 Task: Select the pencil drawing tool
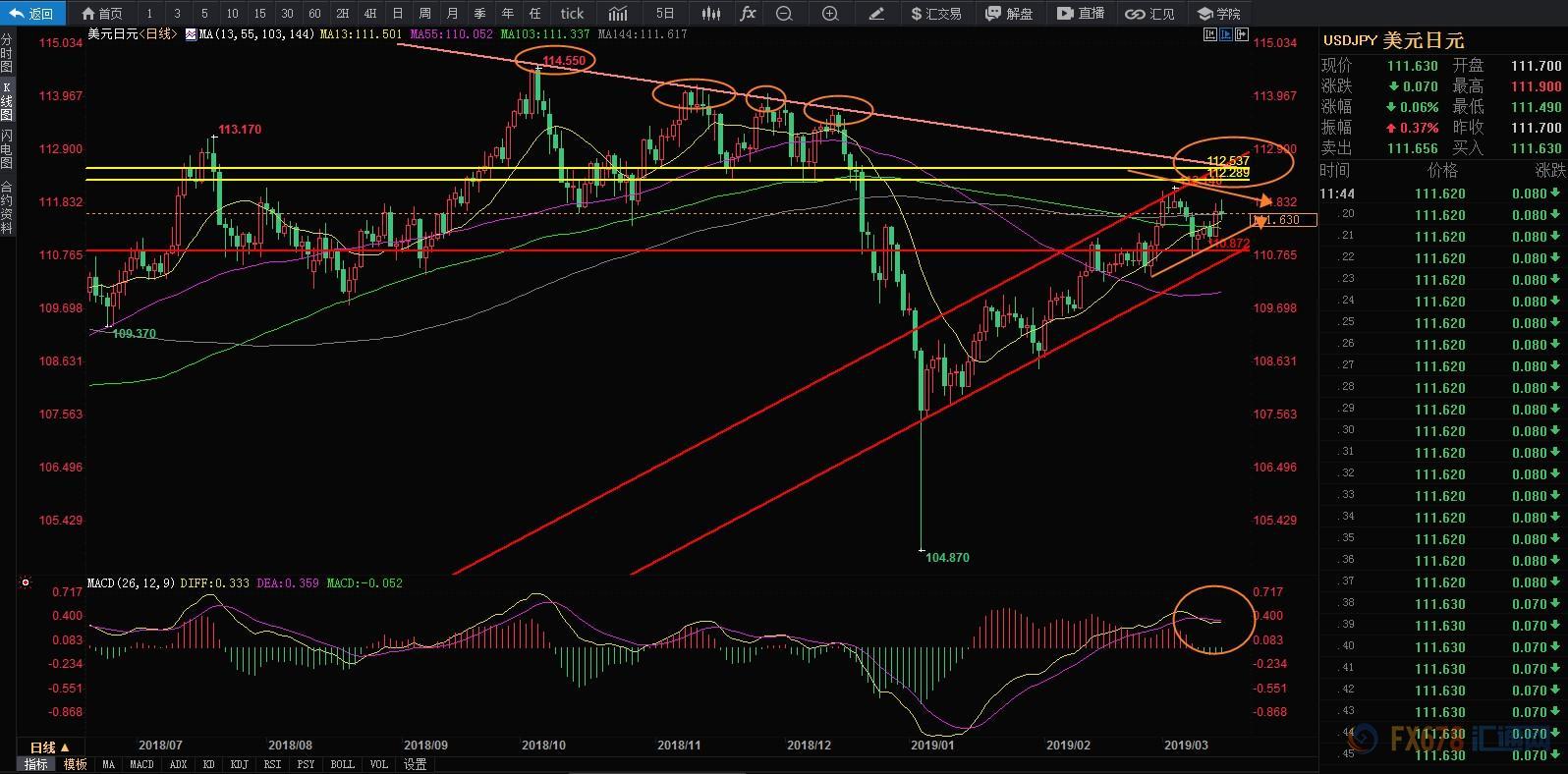876,13
